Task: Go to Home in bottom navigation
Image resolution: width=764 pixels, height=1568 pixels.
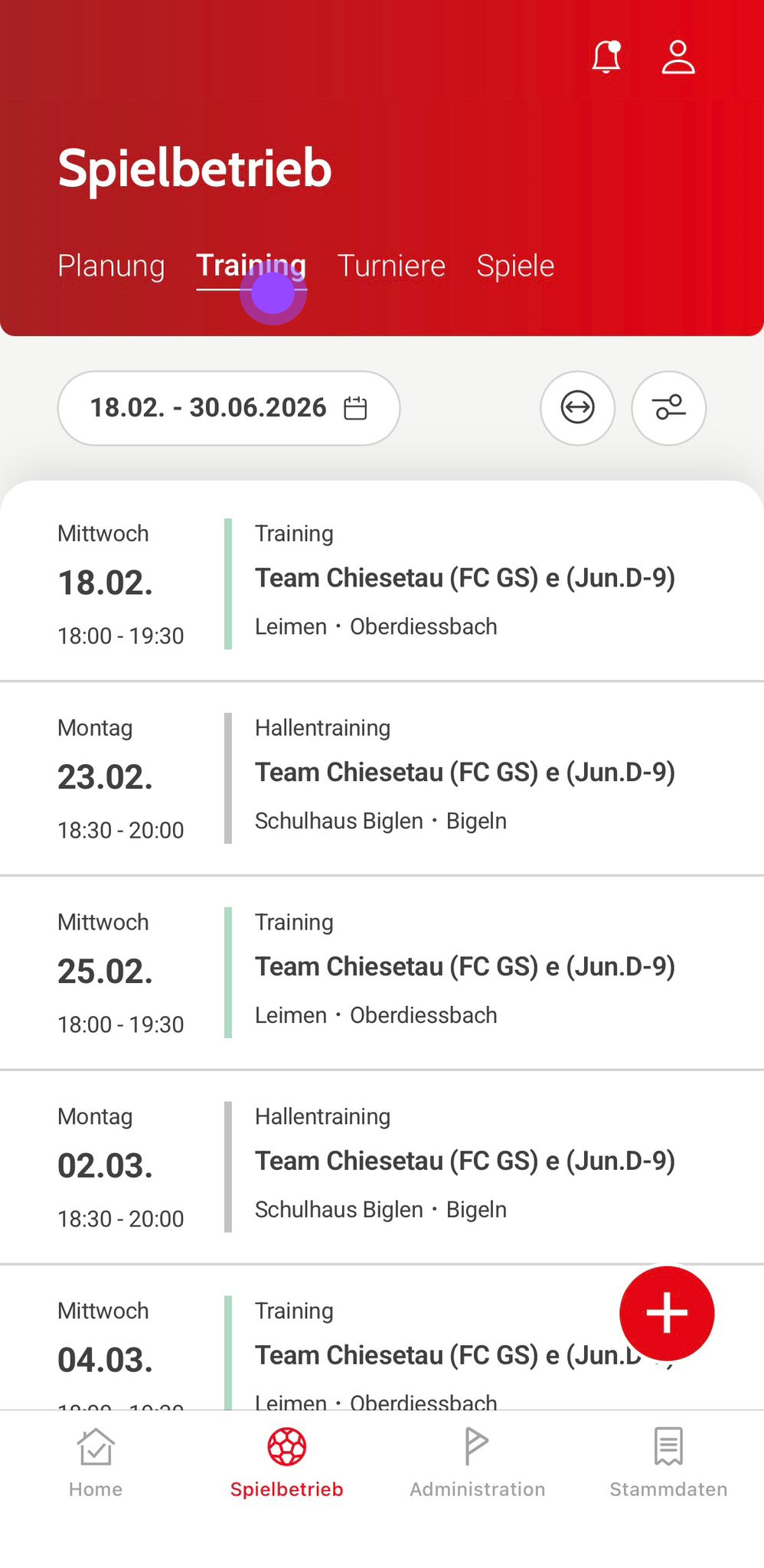Action: pos(96,1461)
